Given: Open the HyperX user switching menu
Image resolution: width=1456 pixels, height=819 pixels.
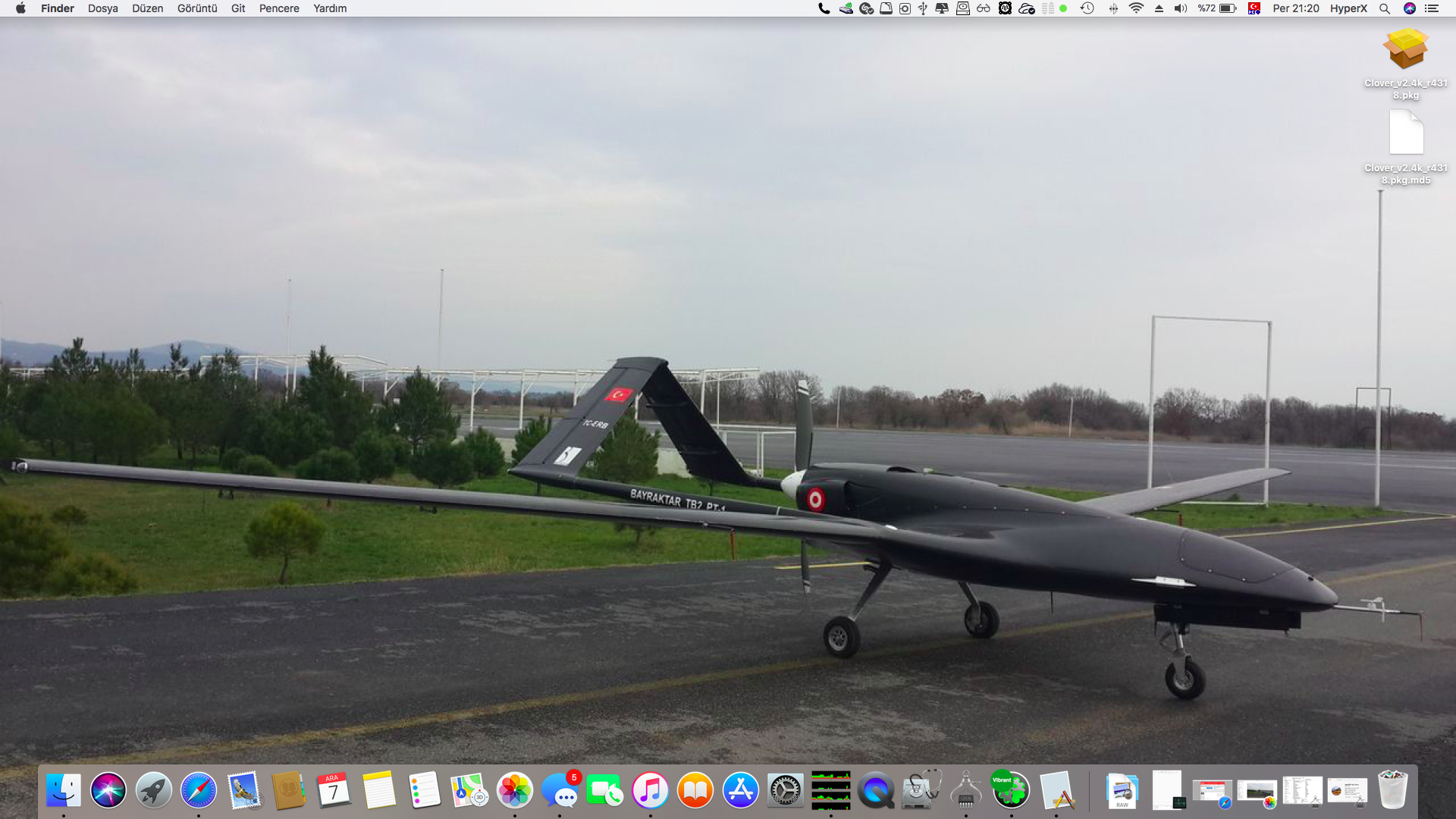Looking at the screenshot, I should point(1348,8).
